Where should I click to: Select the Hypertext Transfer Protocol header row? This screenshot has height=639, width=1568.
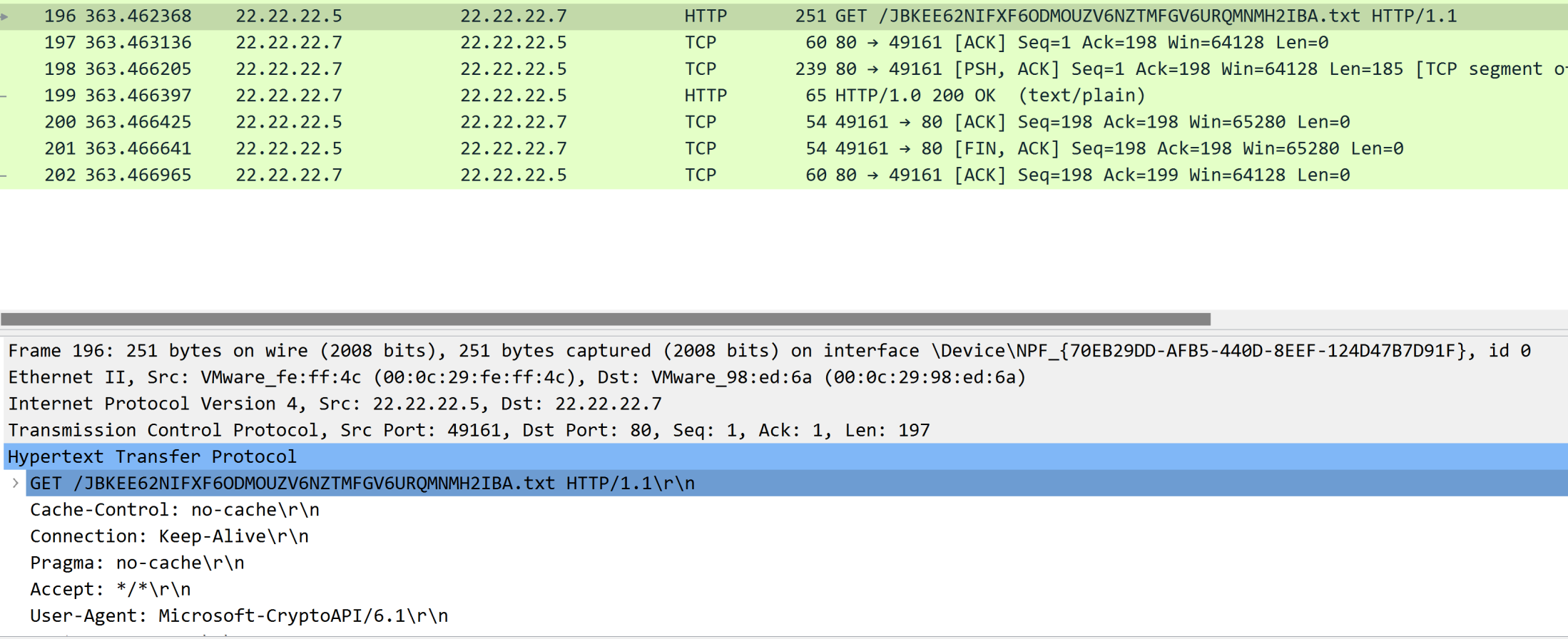(x=152, y=456)
